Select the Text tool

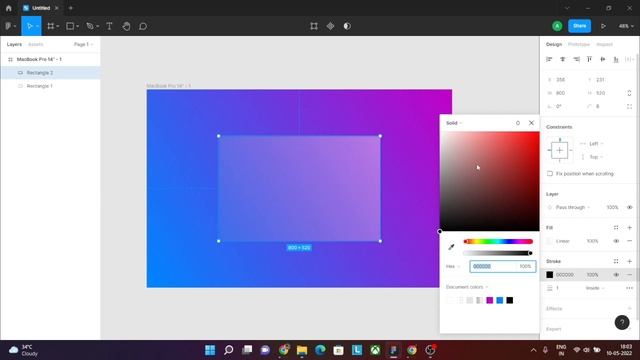[109, 26]
